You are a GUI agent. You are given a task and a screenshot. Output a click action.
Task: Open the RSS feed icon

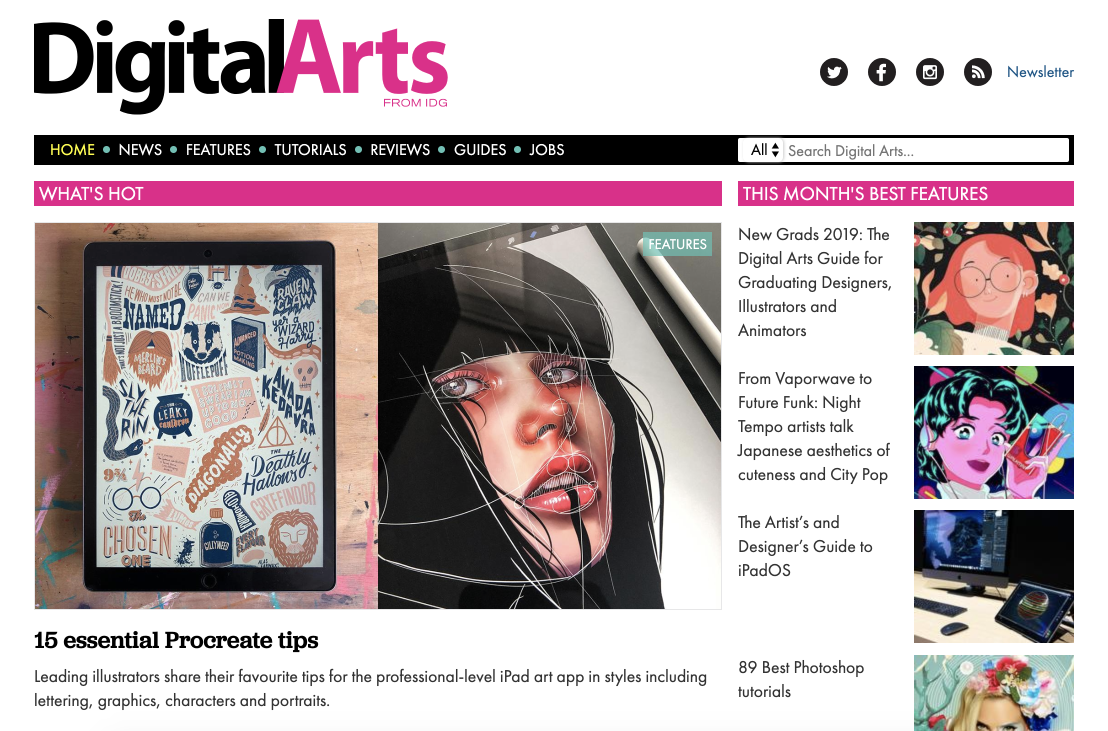point(978,72)
